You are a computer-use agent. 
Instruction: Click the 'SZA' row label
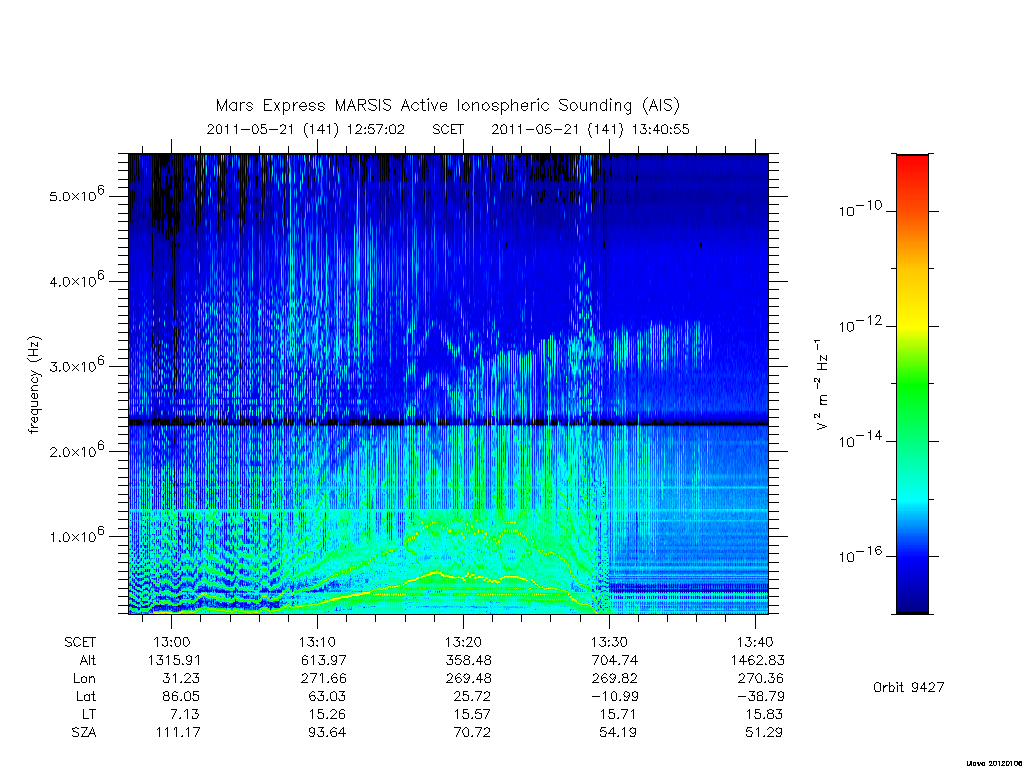coord(84,733)
